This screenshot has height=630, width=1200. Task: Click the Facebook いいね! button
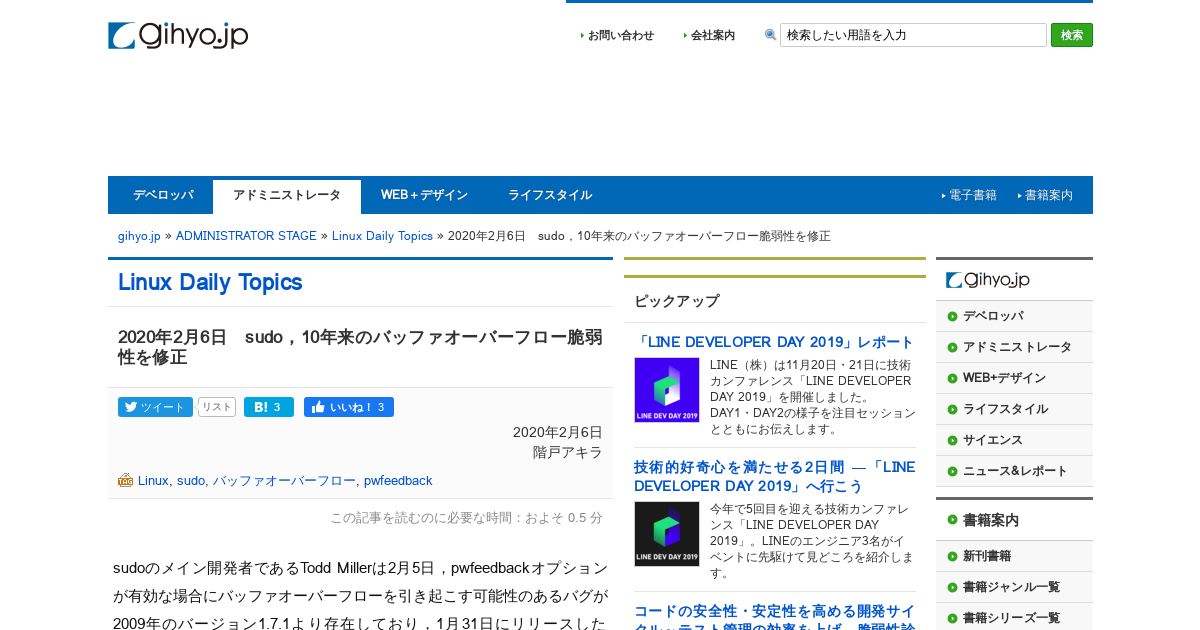pos(349,407)
